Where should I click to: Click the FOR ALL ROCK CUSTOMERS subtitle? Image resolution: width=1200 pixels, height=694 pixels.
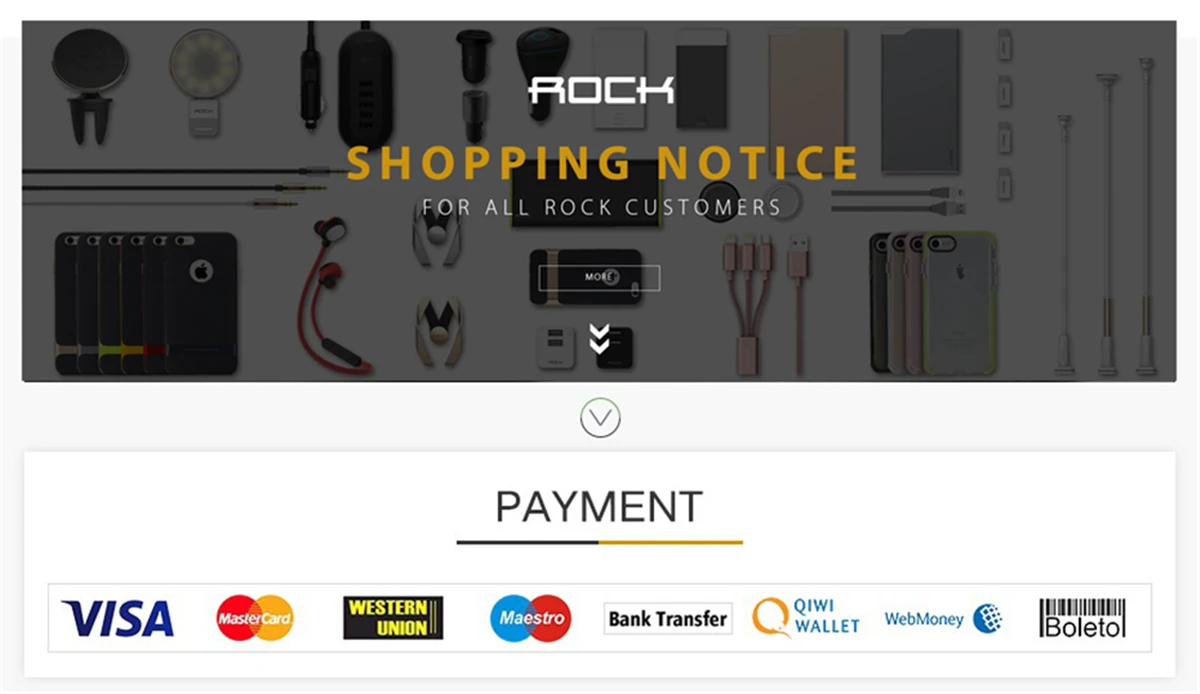click(601, 208)
